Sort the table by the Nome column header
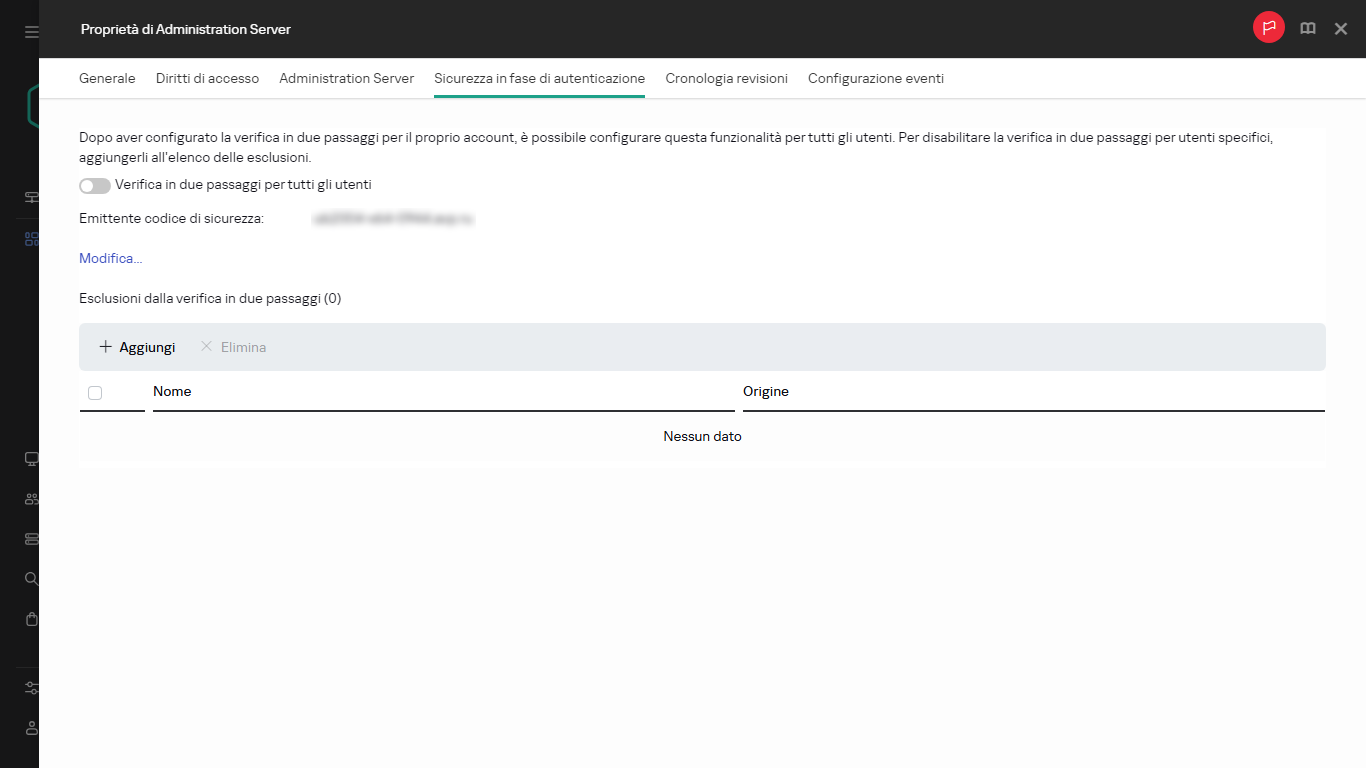This screenshot has width=1366, height=768. (172, 391)
